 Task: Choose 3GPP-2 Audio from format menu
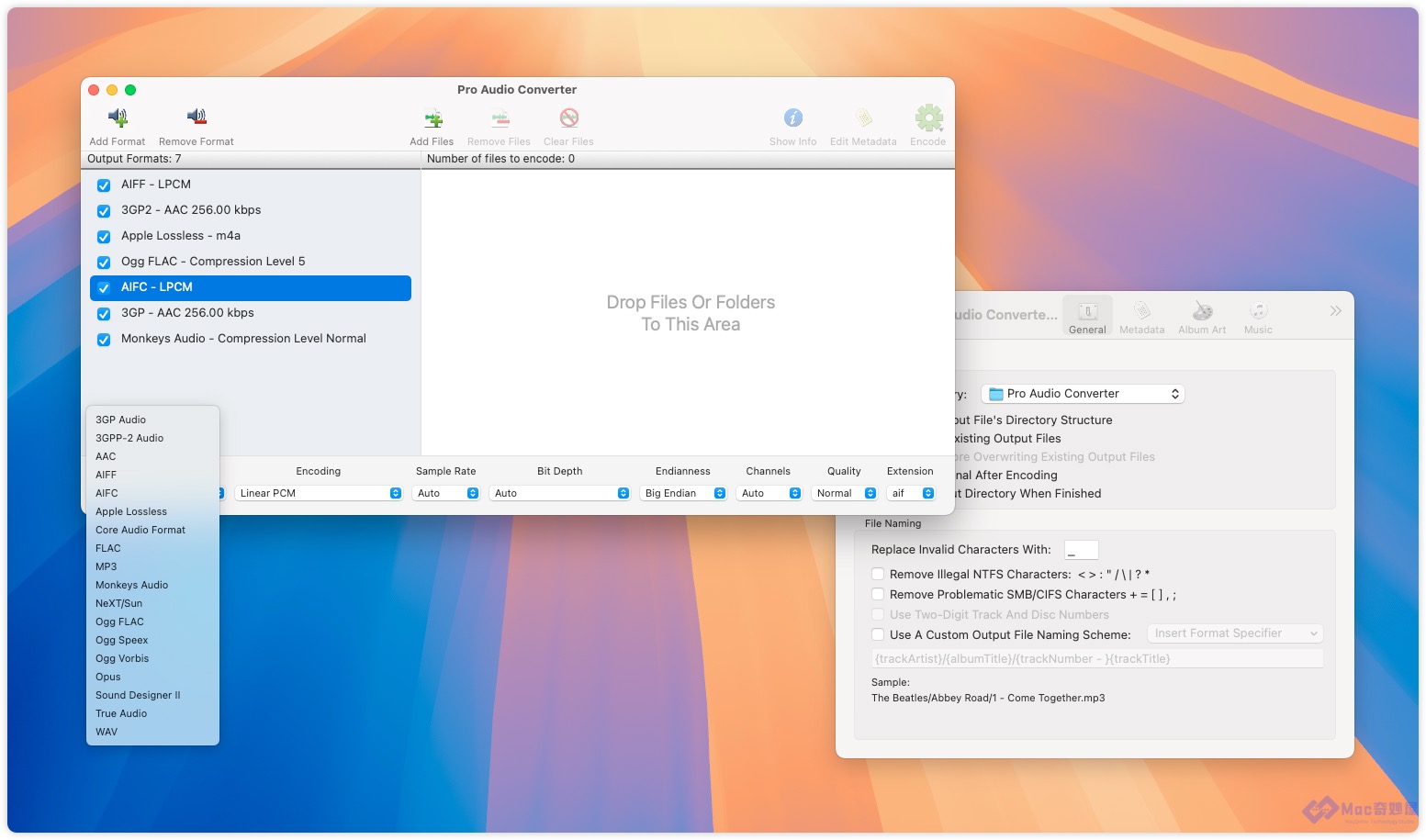152,438
